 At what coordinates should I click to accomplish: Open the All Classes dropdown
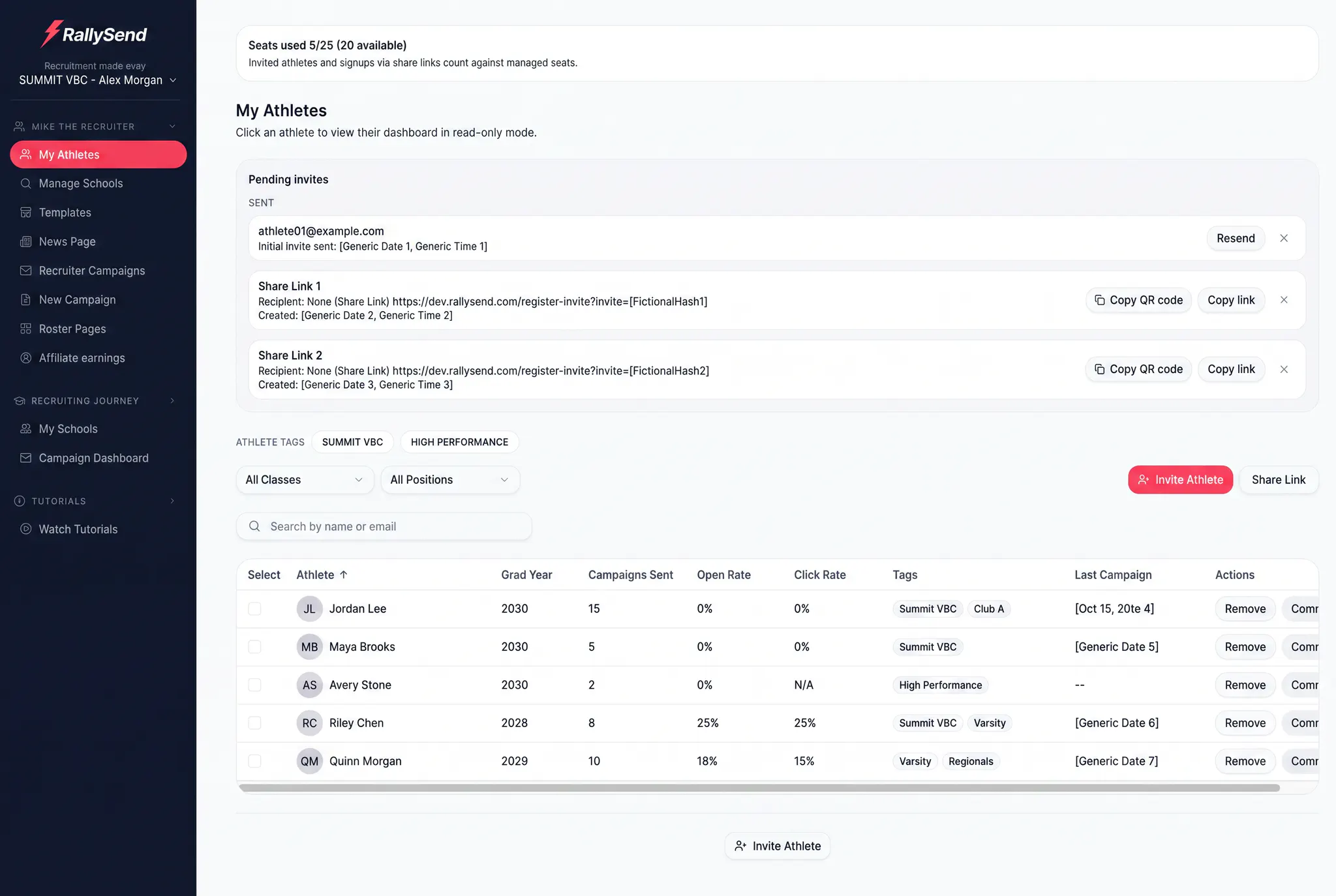tap(305, 479)
